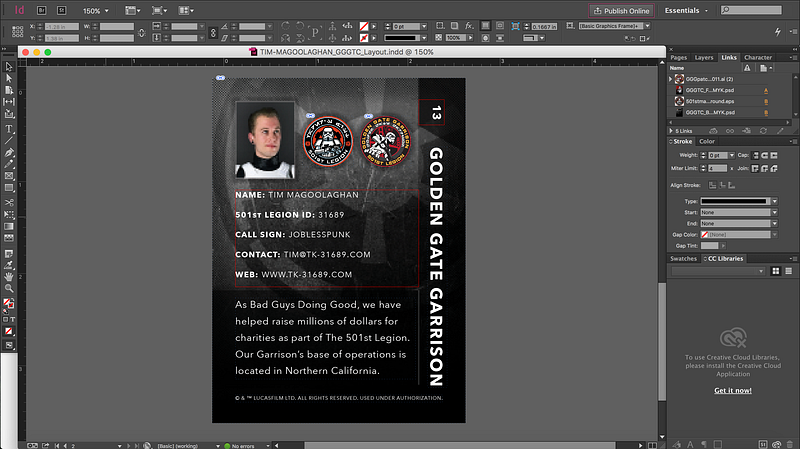Click Go To Link icon in Links panel

point(746,131)
